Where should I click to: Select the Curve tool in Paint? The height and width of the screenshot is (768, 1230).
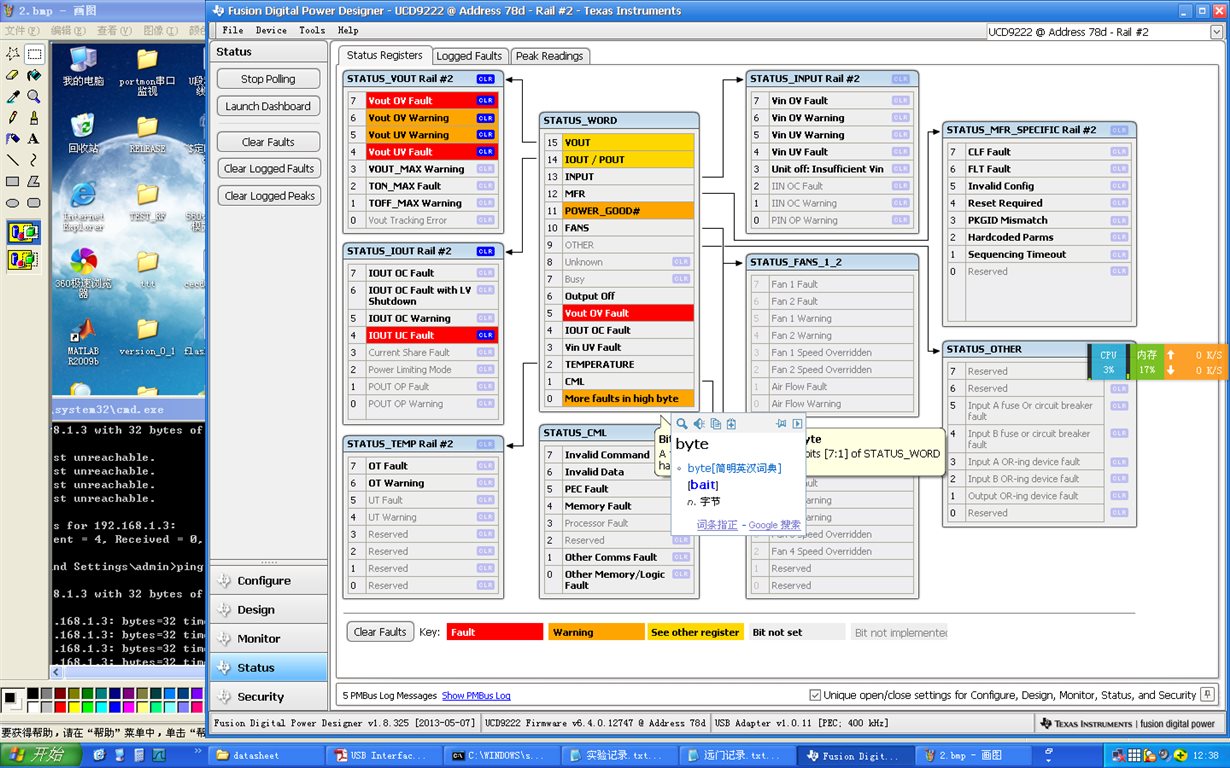click(34, 160)
